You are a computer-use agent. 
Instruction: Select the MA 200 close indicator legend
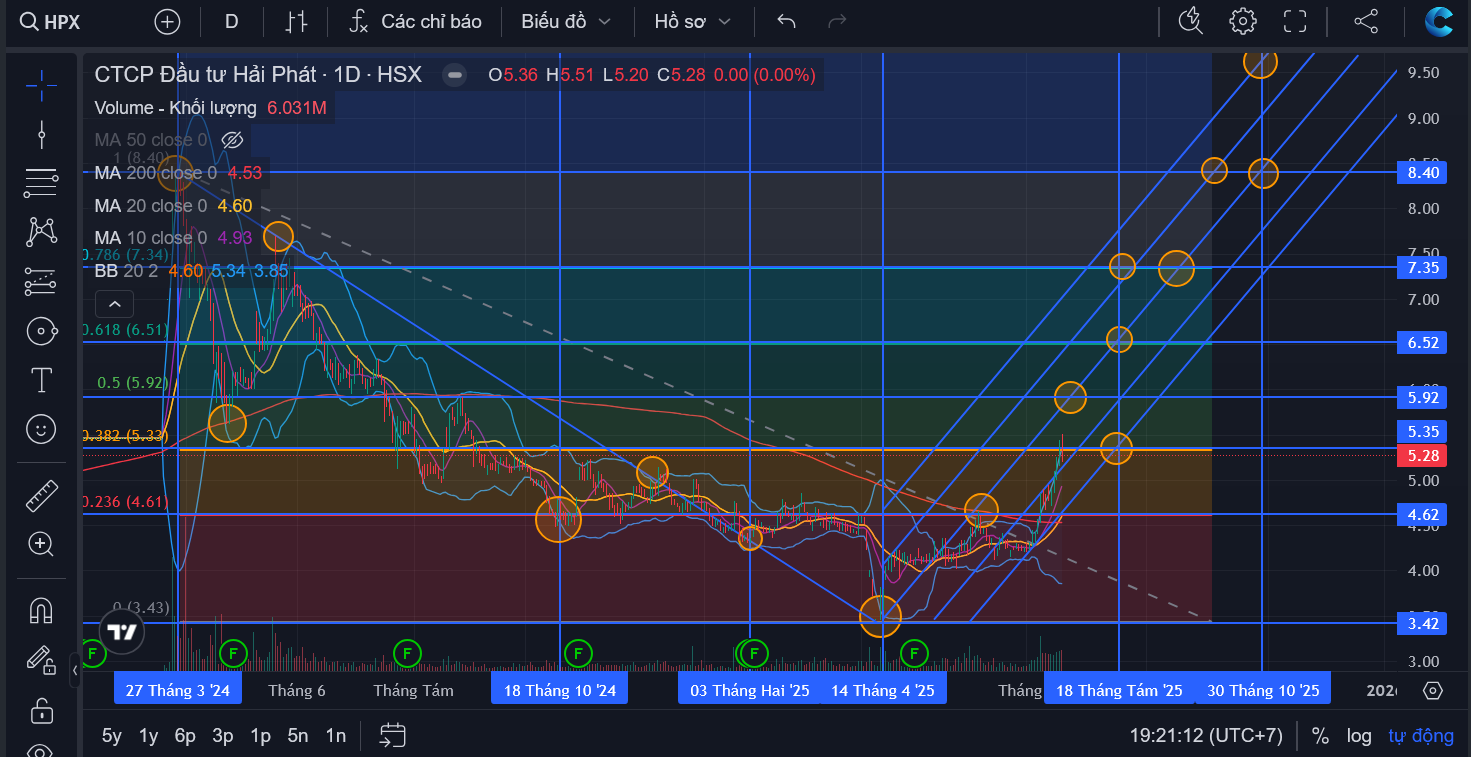click(178, 173)
